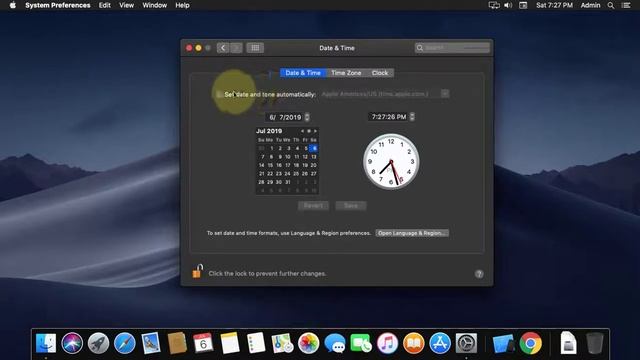Enable Set date and time automatically
640x360 pixels.
220,94
